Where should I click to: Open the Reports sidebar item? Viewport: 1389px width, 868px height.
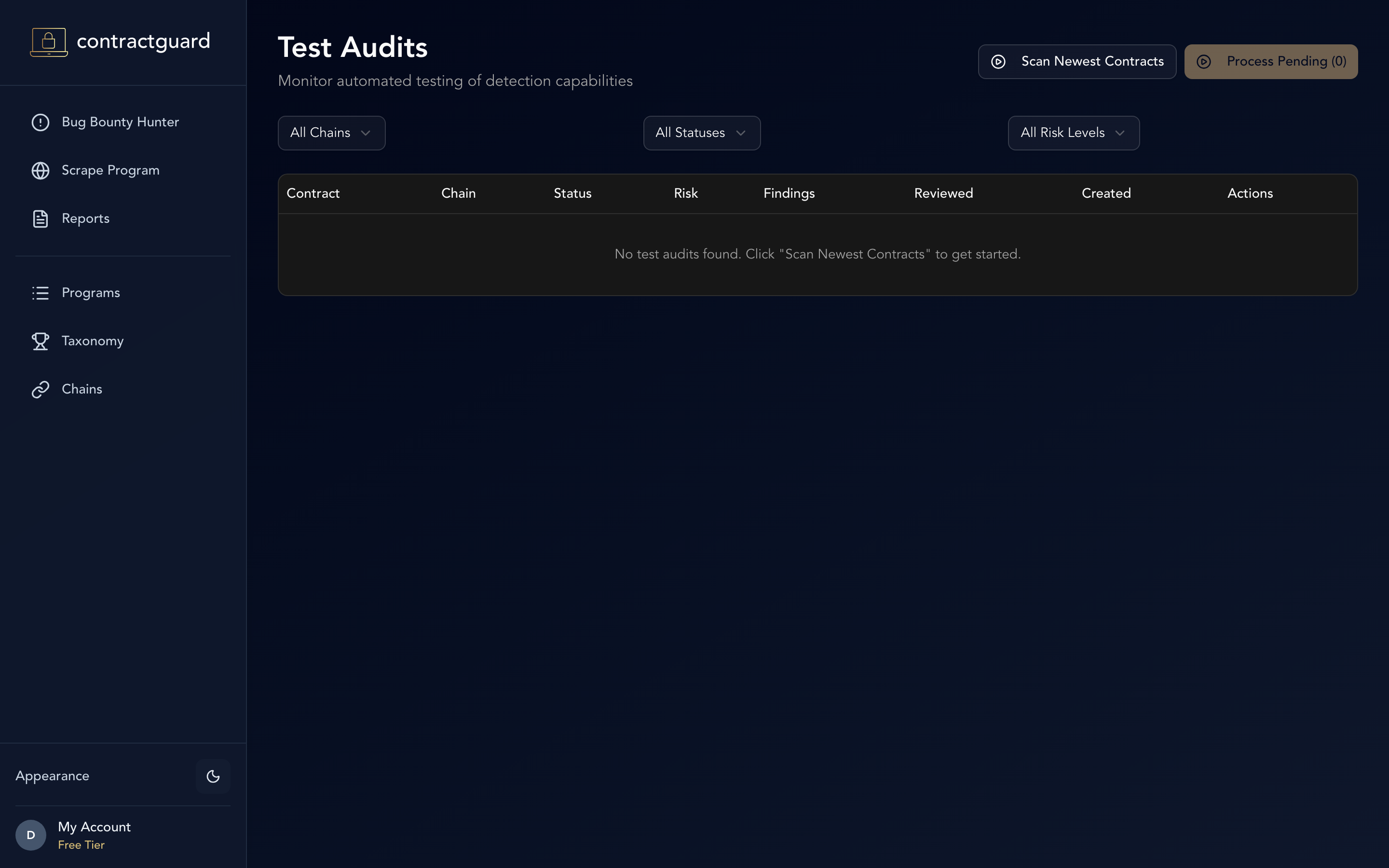[123, 219]
